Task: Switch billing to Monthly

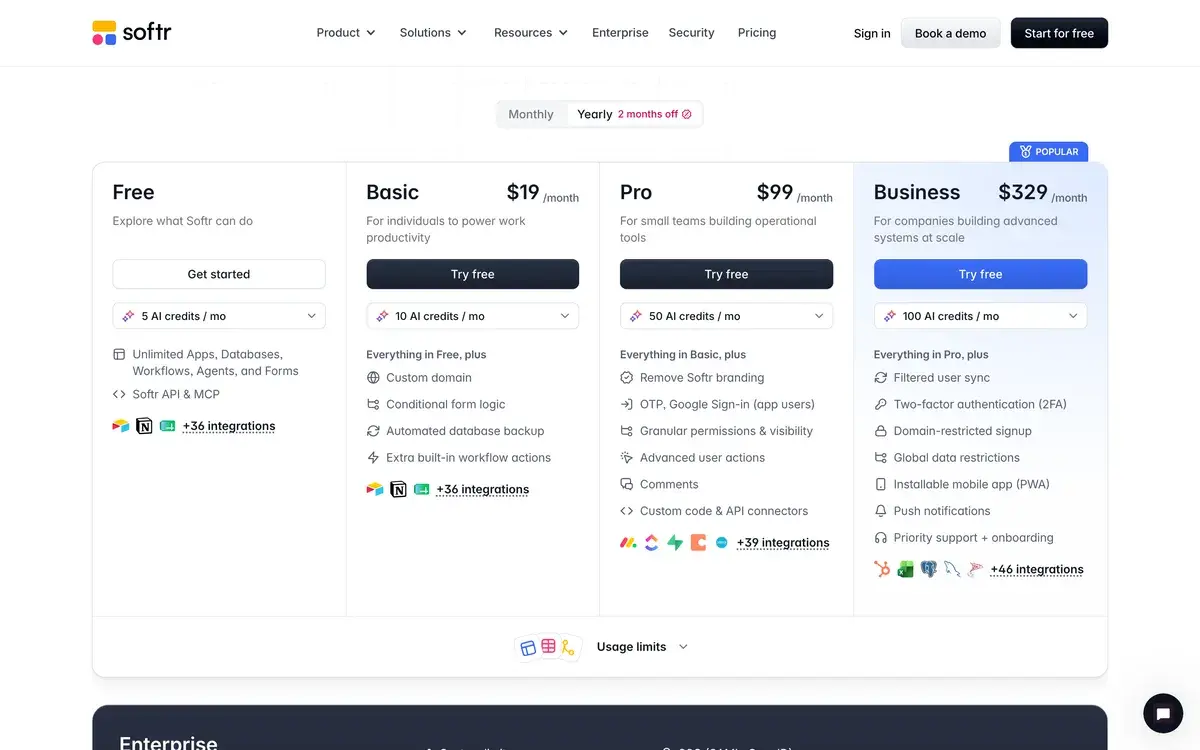Action: (x=531, y=114)
